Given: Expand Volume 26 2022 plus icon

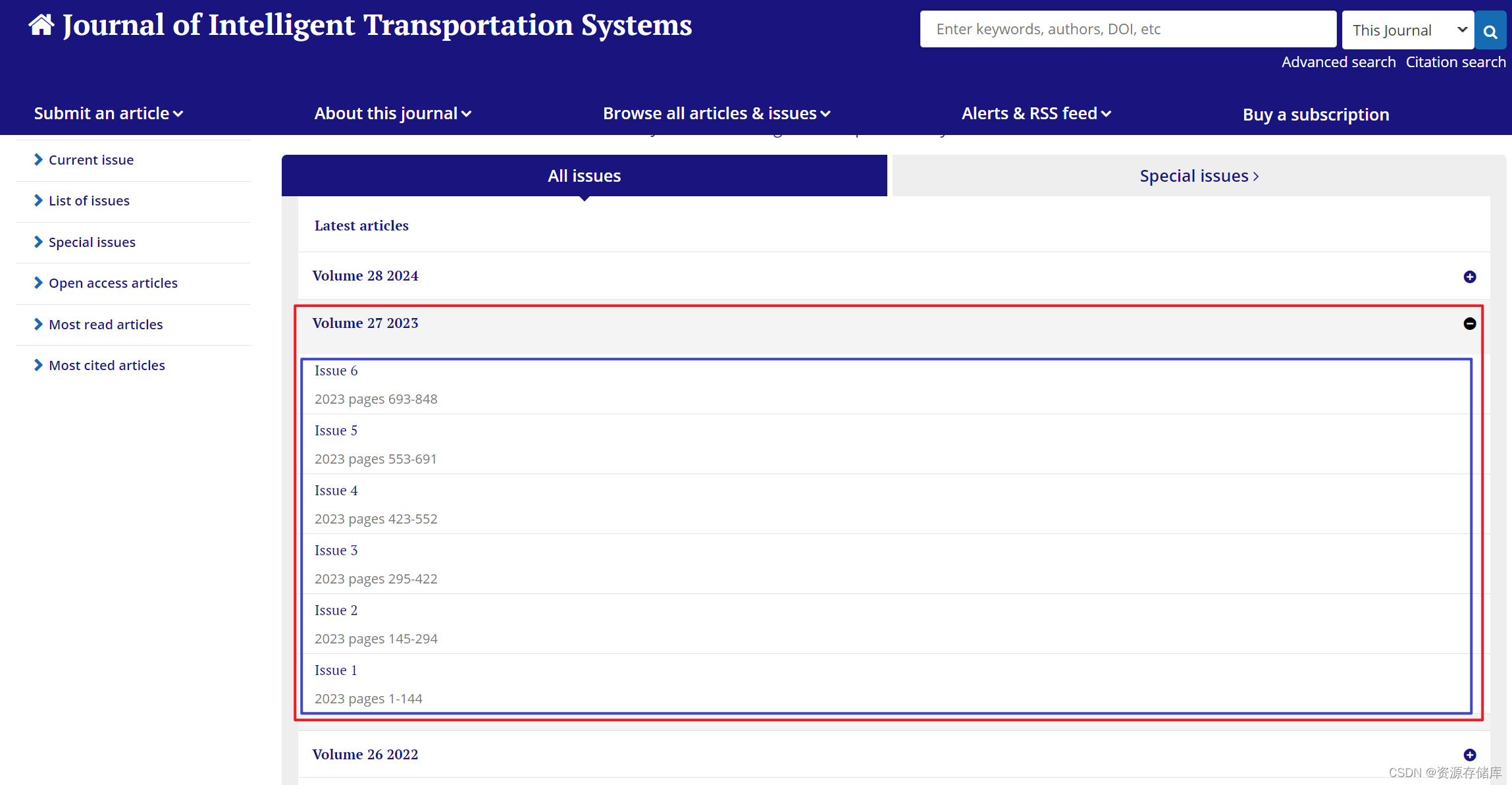Looking at the screenshot, I should (1469, 755).
